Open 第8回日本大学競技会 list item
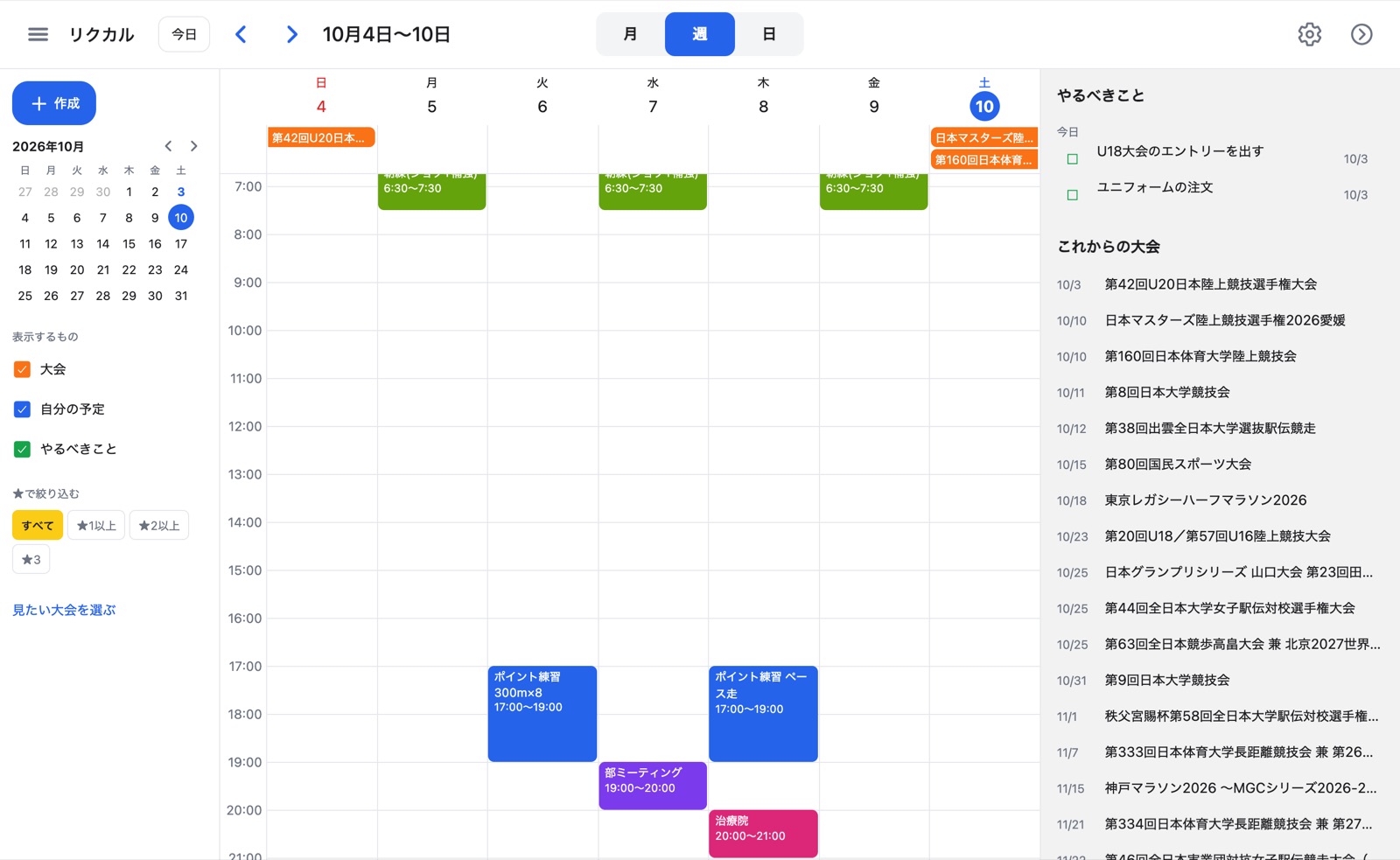This screenshot has width=1400, height=860. pyautogui.click(x=1219, y=392)
